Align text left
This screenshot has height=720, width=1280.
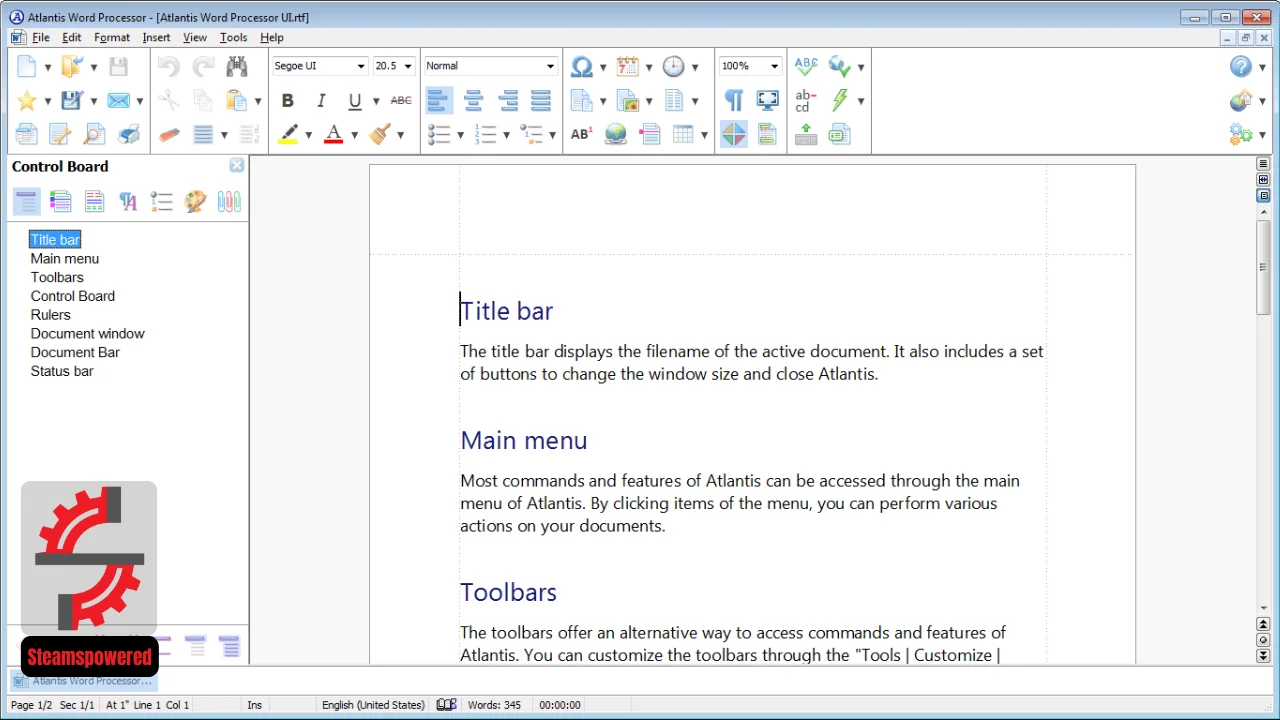coord(439,100)
